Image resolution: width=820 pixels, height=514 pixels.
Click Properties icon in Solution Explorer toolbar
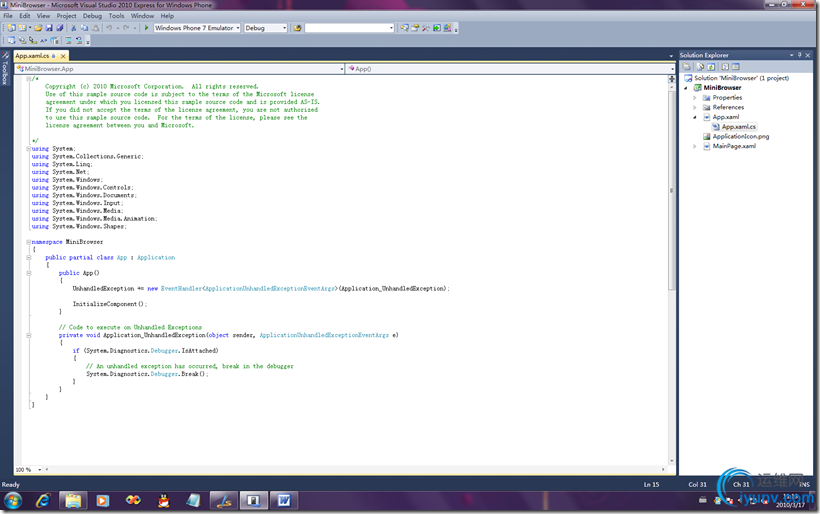pyautogui.click(x=687, y=66)
